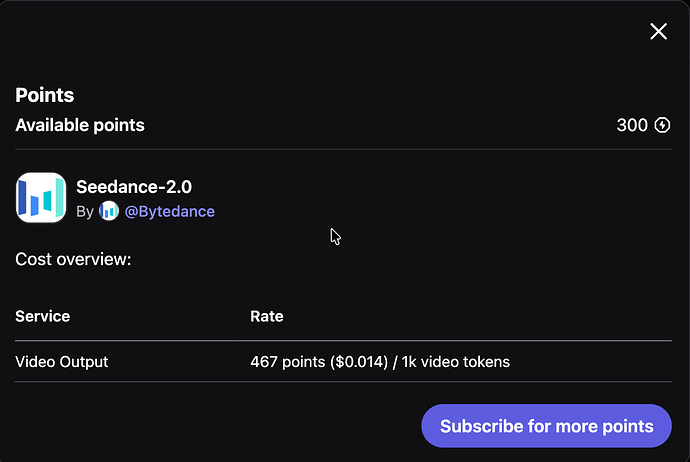Select the 300 available points value
Image resolution: width=690 pixels, height=462 pixels.
632,125
